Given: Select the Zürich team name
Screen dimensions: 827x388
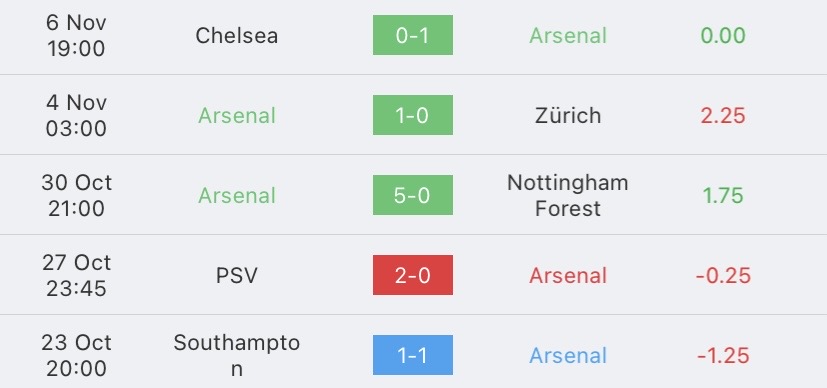Looking at the screenshot, I should tap(568, 115).
